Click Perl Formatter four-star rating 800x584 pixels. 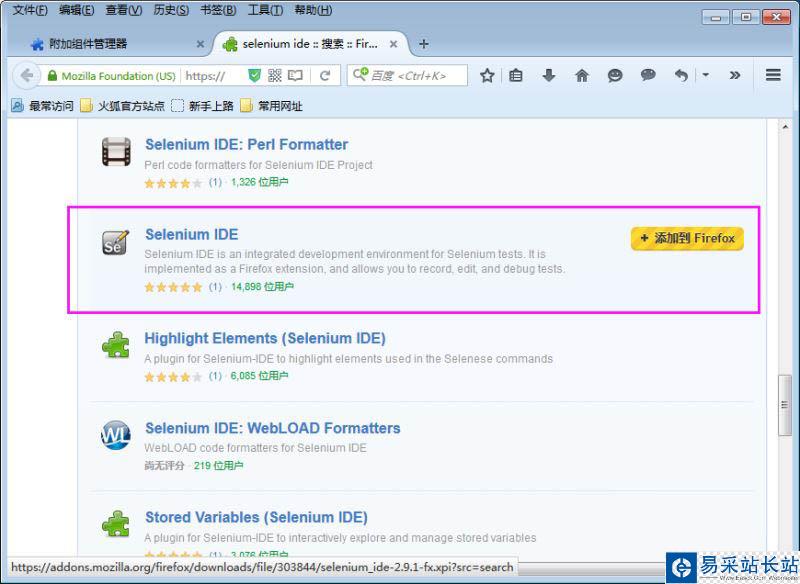pyautogui.click(x=173, y=183)
